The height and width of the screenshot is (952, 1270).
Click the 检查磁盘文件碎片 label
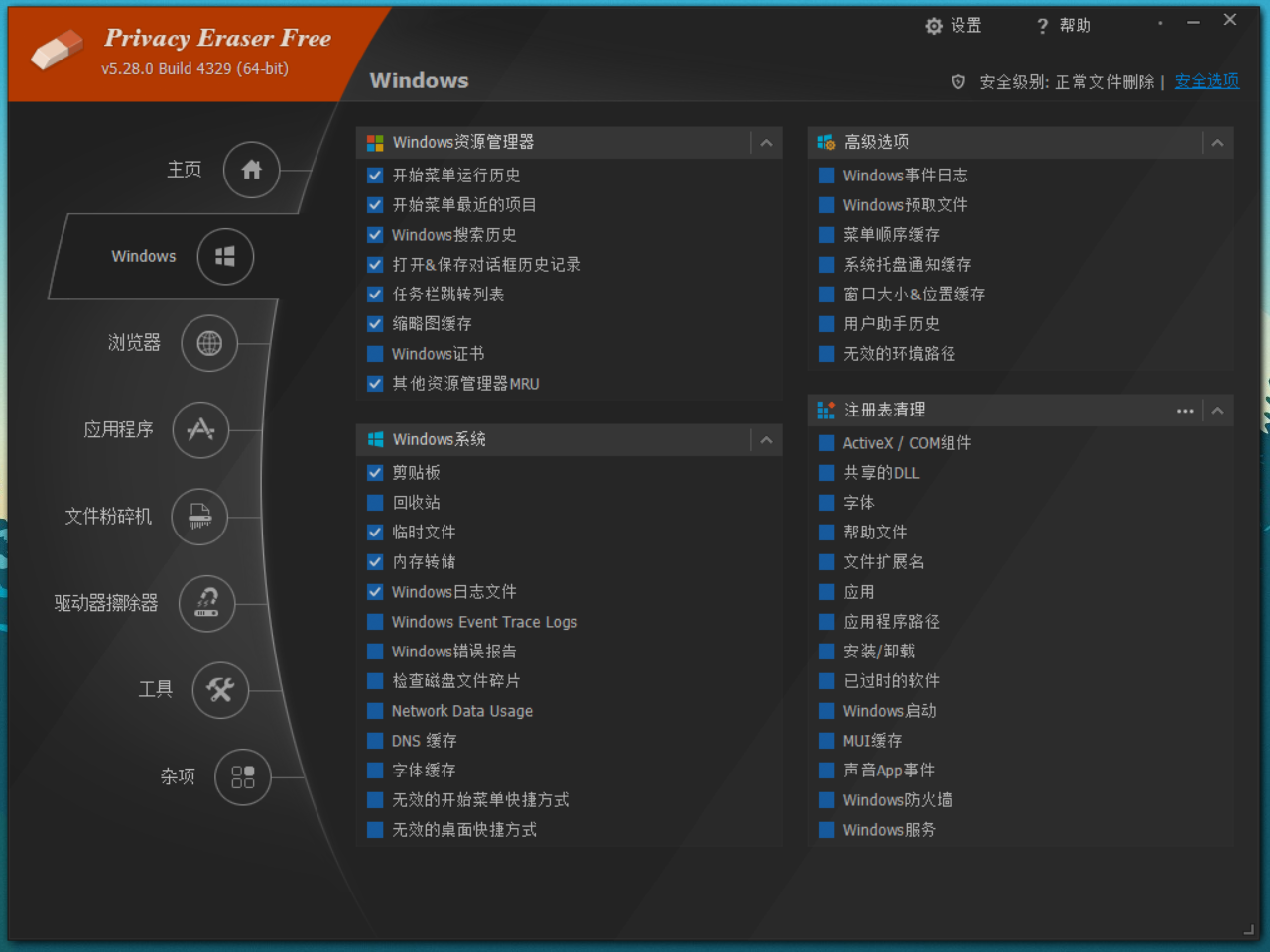click(456, 681)
